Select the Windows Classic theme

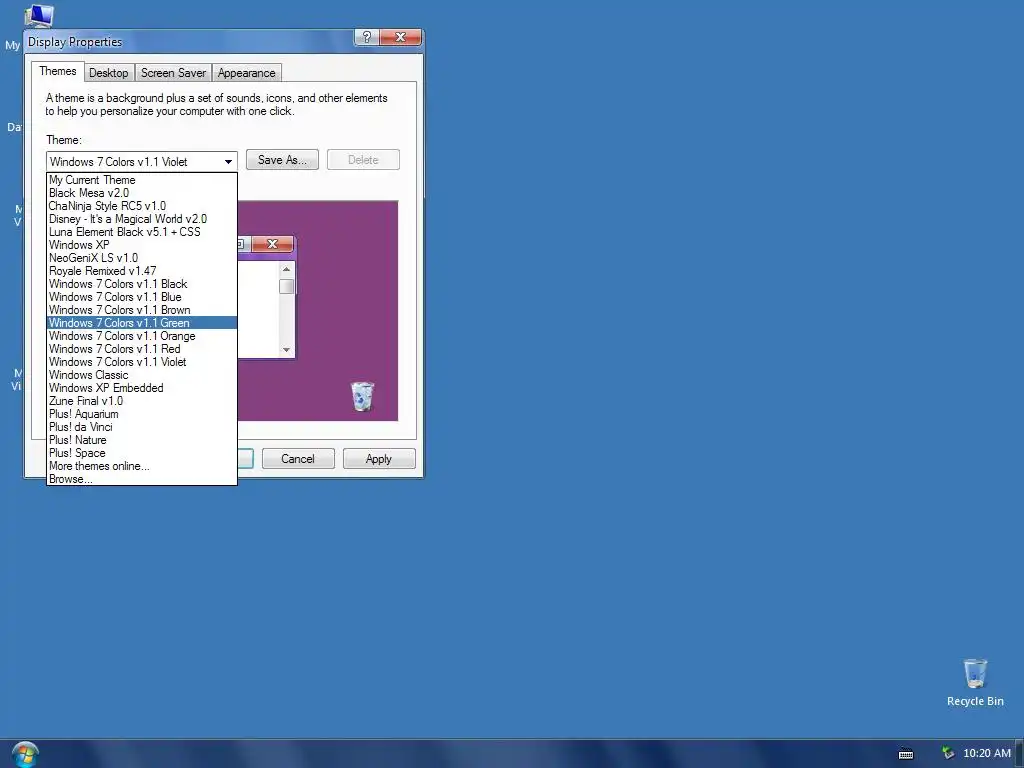[x=142, y=375]
